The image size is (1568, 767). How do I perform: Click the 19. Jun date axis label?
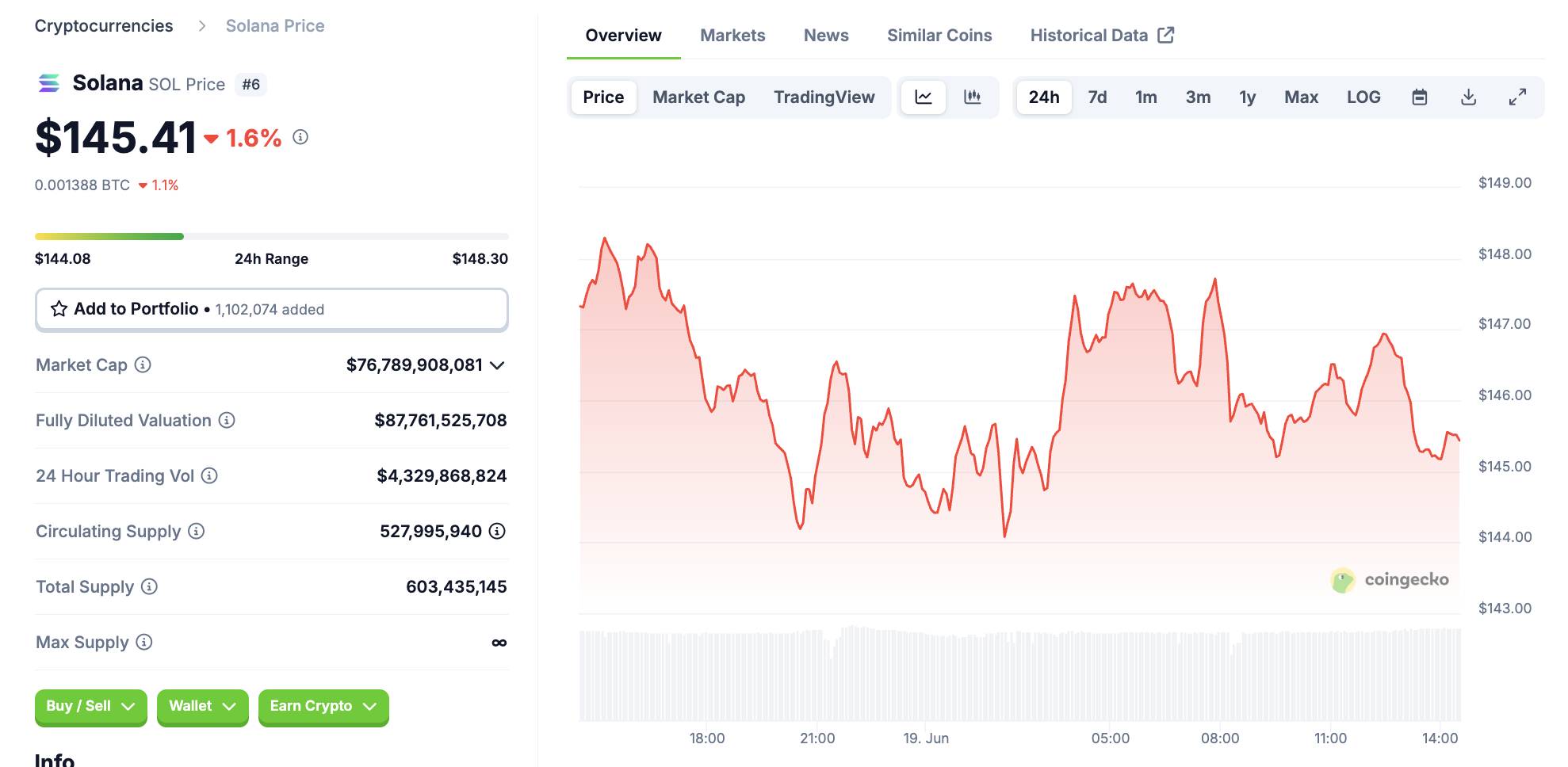coord(926,738)
